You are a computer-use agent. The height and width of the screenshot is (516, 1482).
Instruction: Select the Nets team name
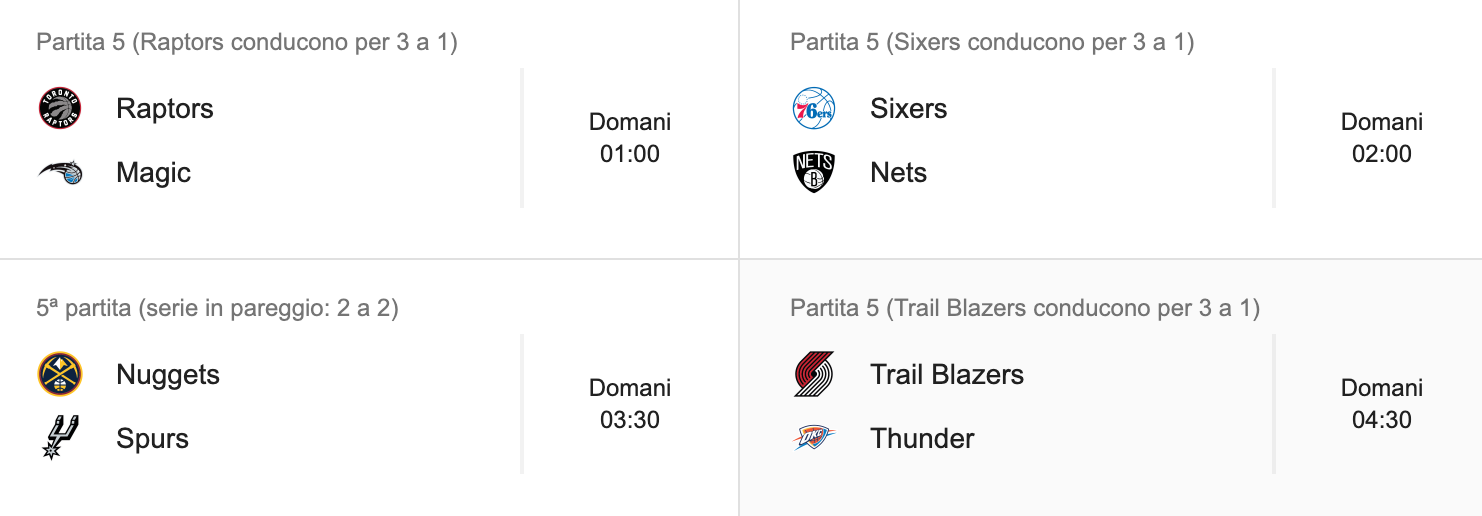coord(898,172)
